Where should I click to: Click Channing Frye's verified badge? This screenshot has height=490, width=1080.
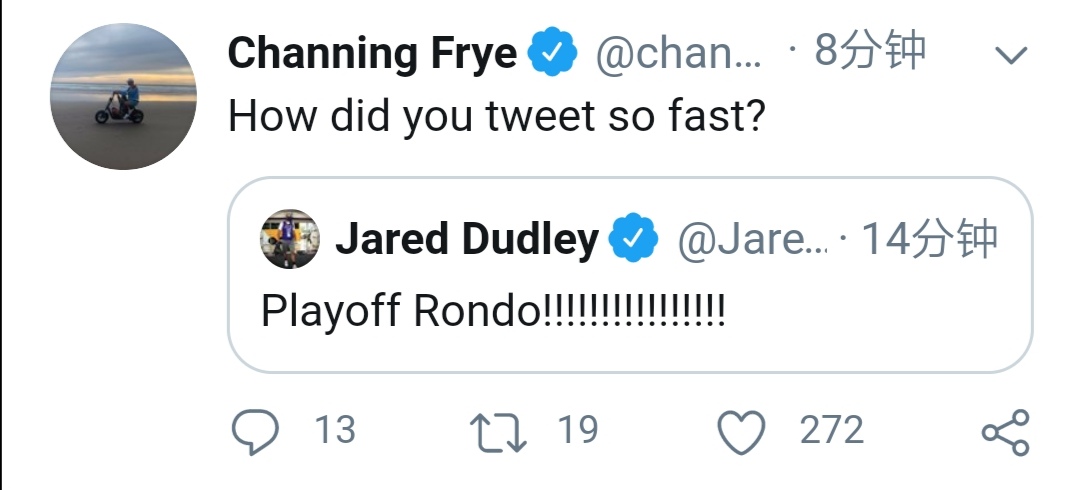[x=553, y=53]
